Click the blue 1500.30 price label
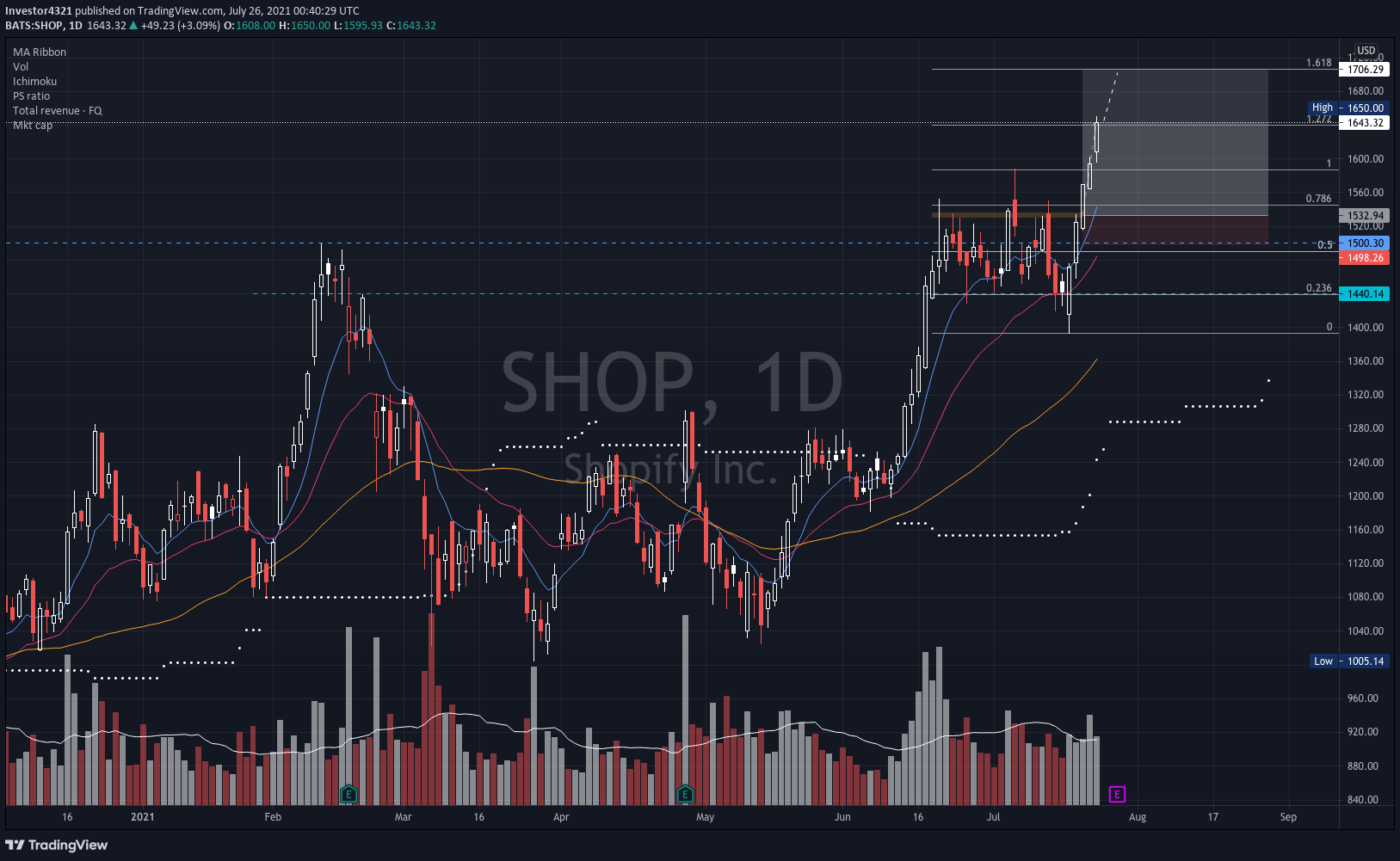 [1365, 243]
